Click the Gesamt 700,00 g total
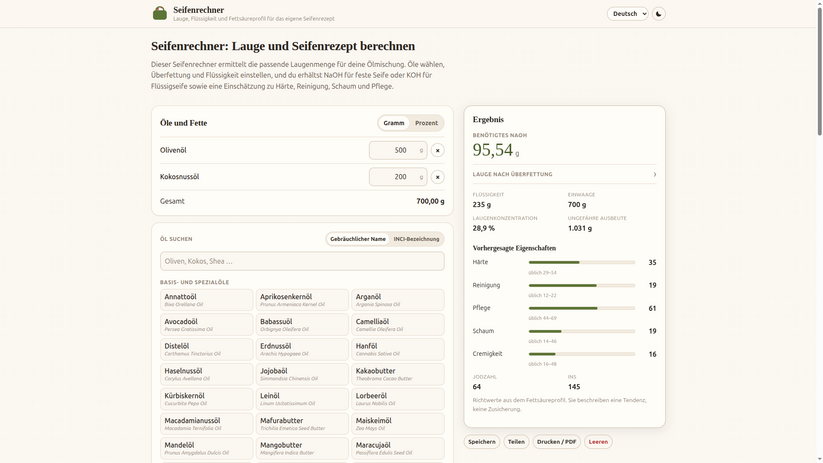This screenshot has width=823, height=463. pos(430,201)
